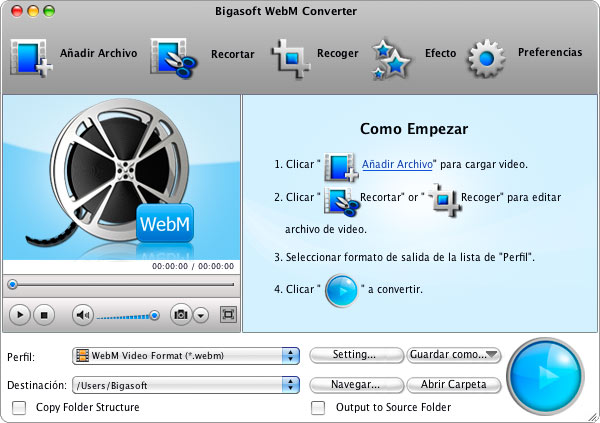The image size is (600, 423).
Task: Open Preferencias gear icon
Action: pos(486,58)
